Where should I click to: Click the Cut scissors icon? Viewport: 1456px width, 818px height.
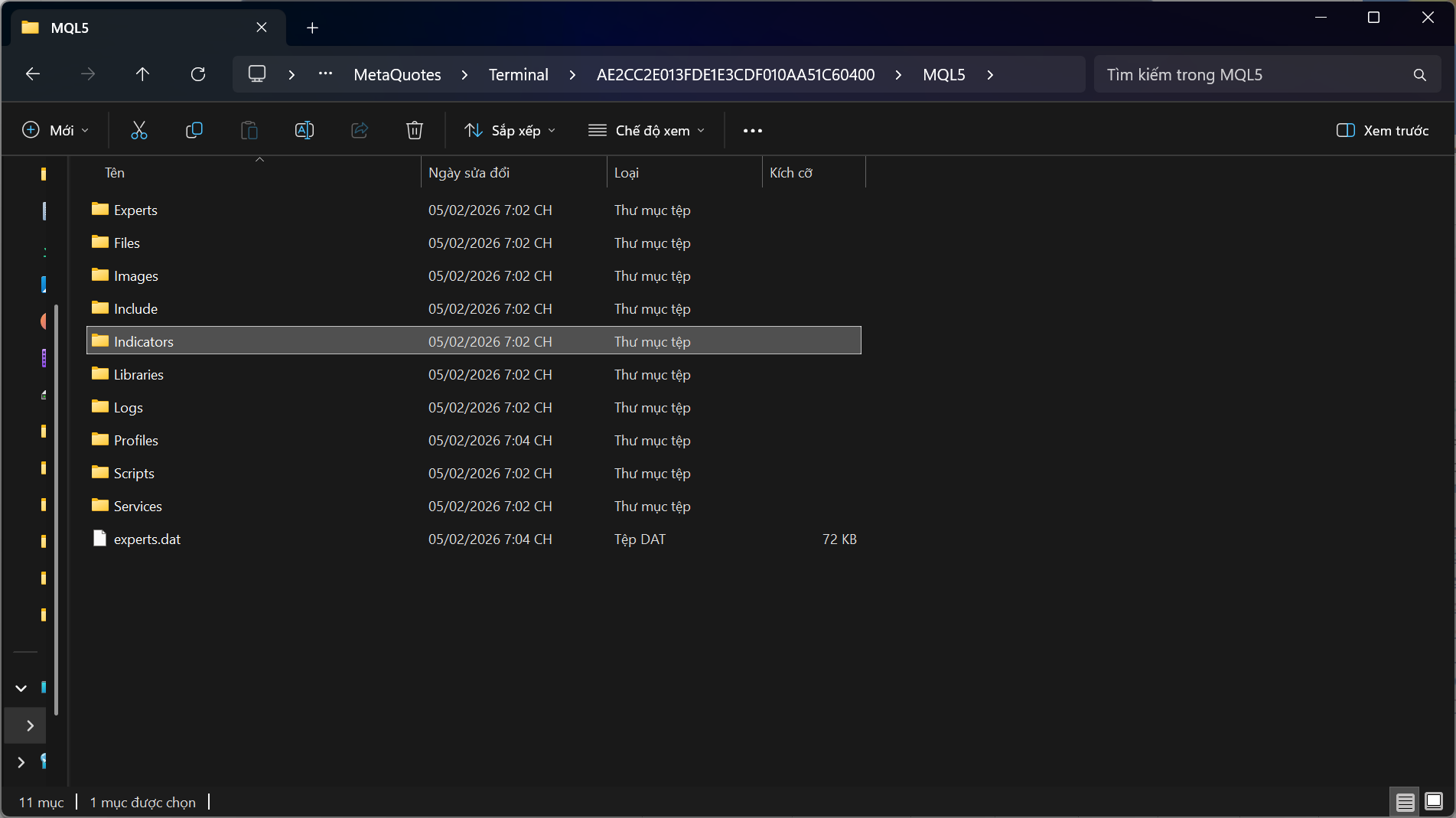(139, 130)
